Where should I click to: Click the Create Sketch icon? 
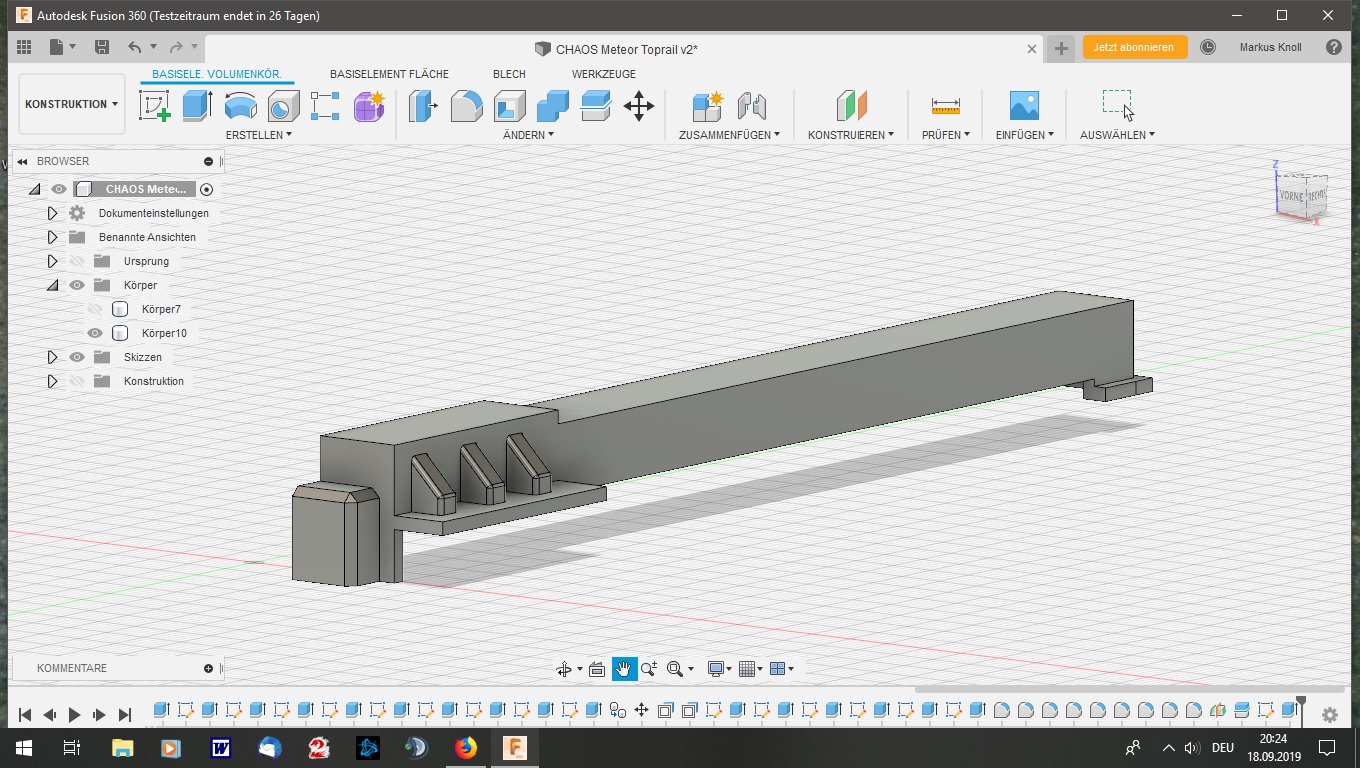click(x=154, y=105)
